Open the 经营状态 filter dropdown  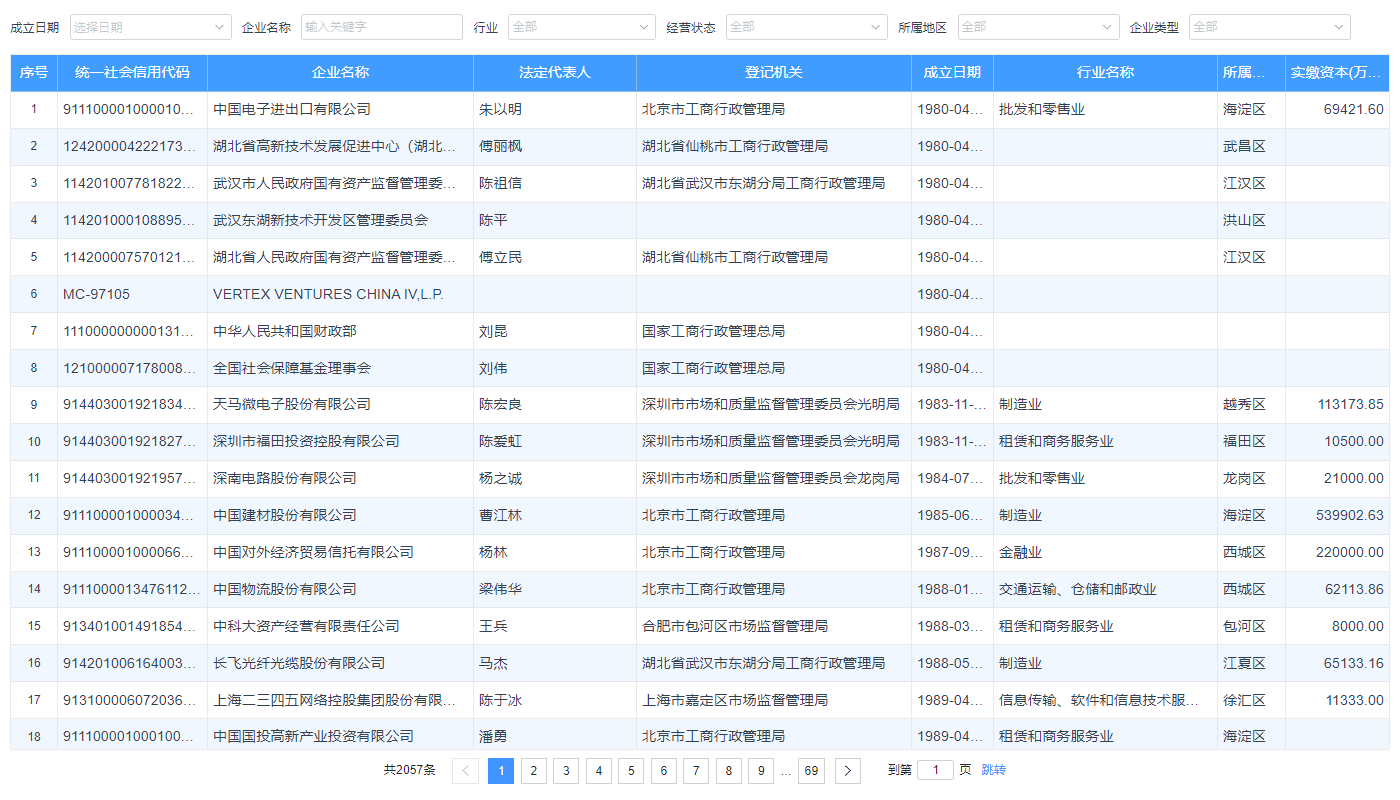coord(806,27)
